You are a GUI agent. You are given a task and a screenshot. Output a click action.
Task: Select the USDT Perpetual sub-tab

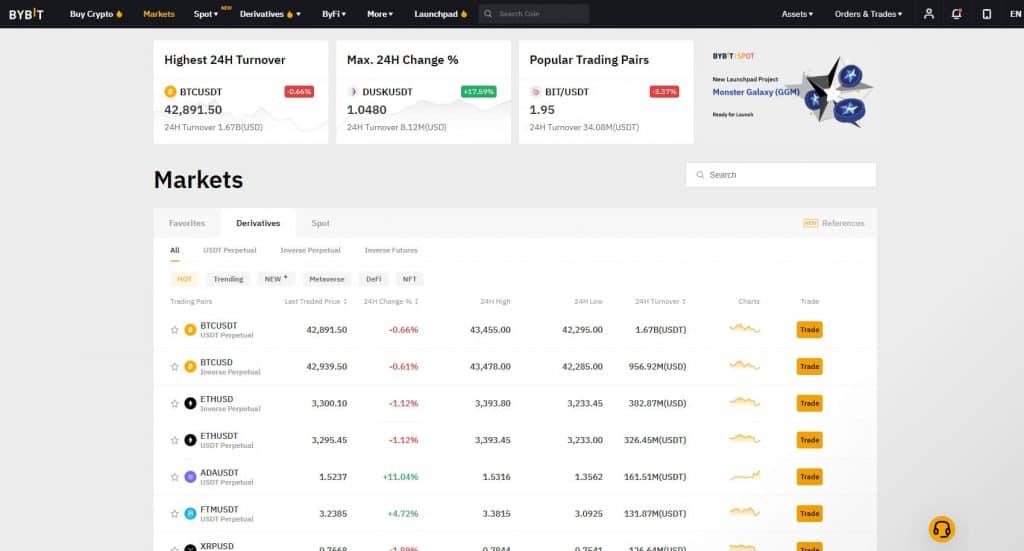pyautogui.click(x=229, y=250)
